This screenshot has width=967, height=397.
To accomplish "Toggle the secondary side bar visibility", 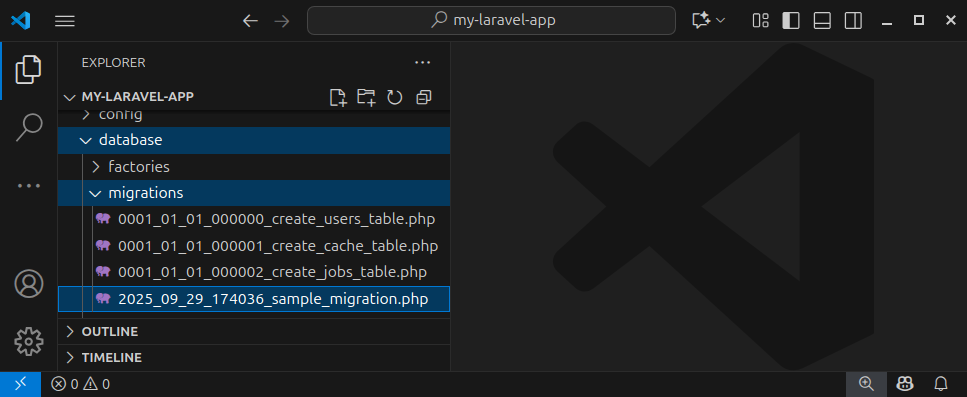I will 853,21.
